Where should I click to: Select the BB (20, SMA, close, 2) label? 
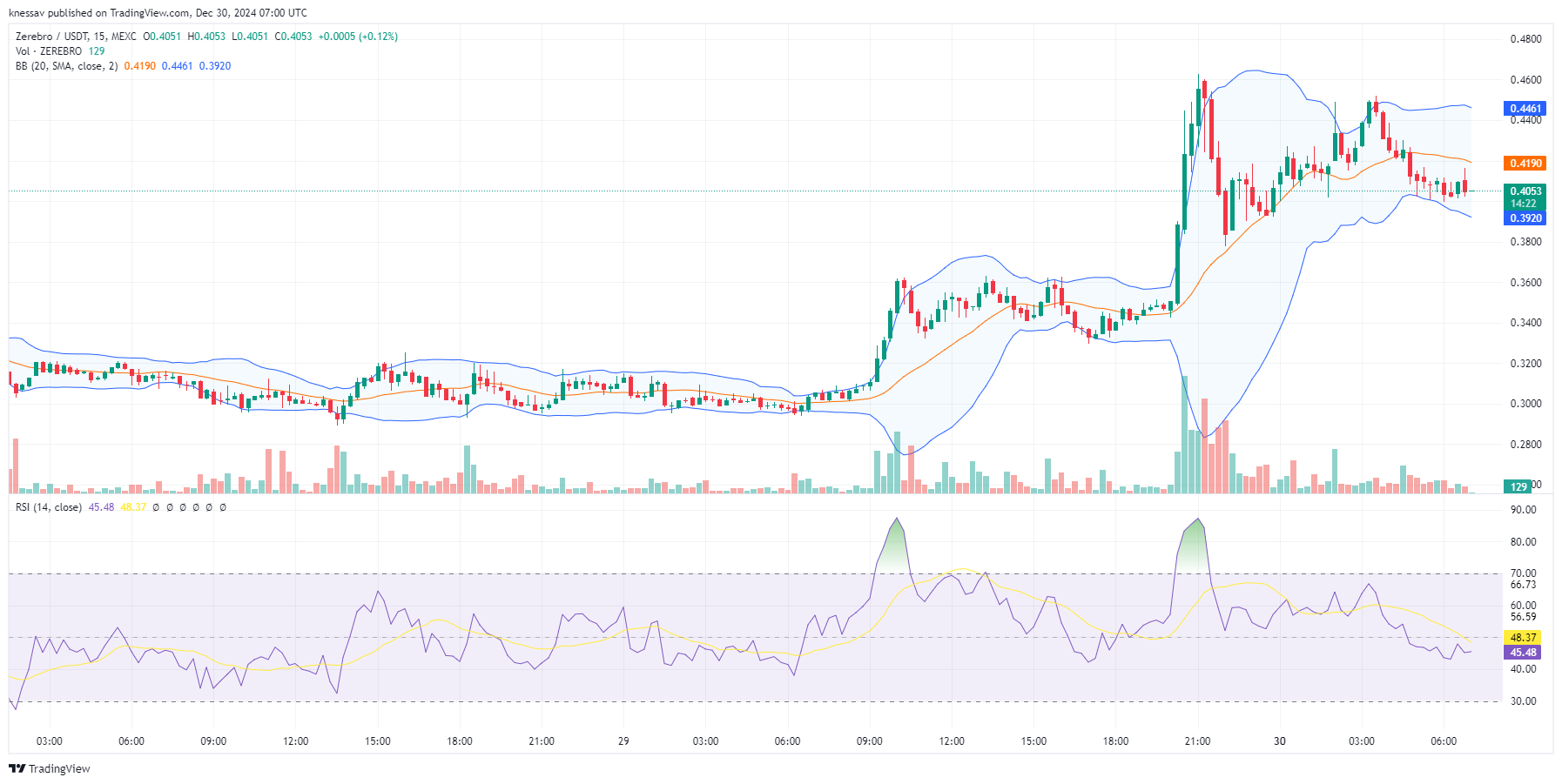tap(66, 66)
